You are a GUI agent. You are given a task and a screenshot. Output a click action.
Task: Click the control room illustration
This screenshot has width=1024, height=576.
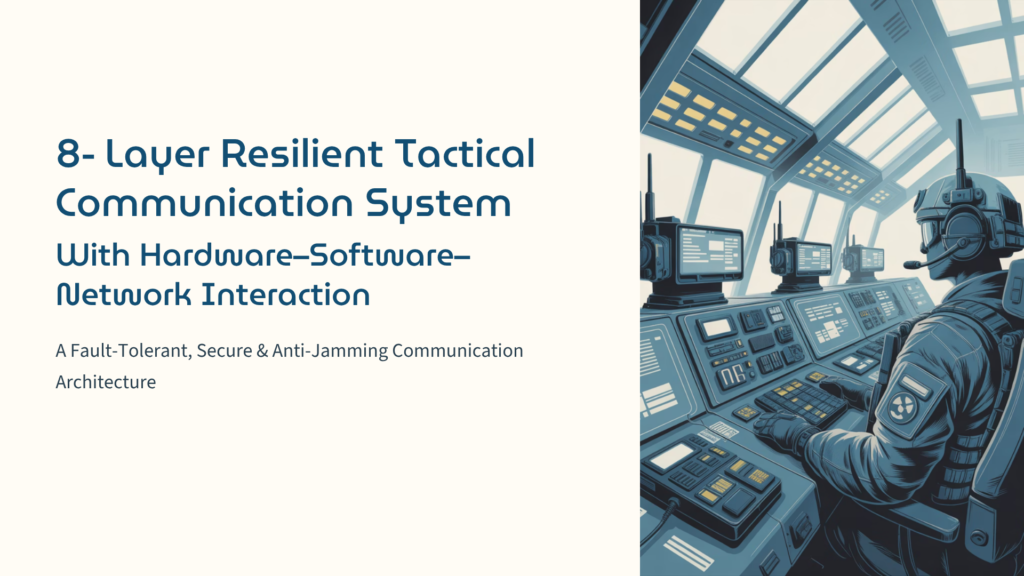click(x=832, y=288)
